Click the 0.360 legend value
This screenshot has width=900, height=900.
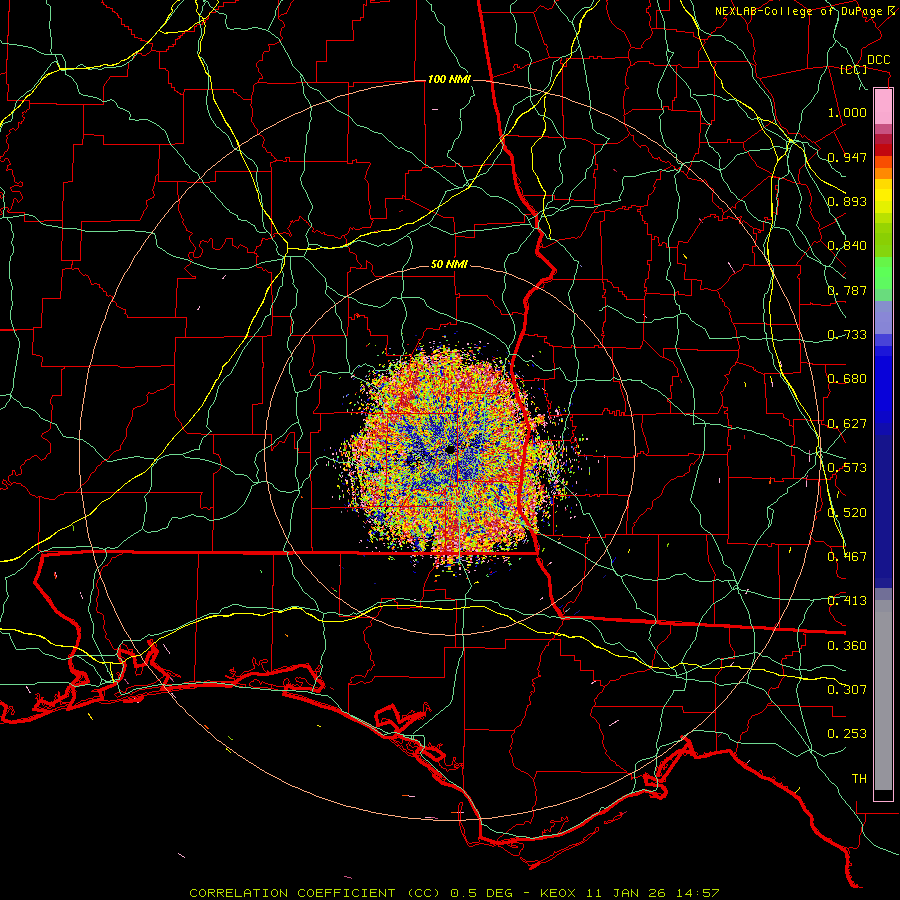[847, 646]
